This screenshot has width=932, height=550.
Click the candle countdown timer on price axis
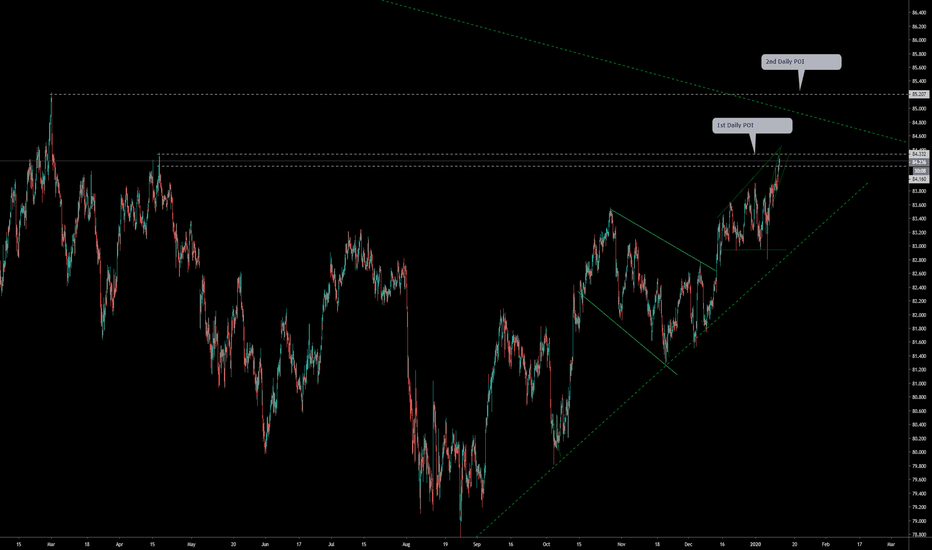918,170
